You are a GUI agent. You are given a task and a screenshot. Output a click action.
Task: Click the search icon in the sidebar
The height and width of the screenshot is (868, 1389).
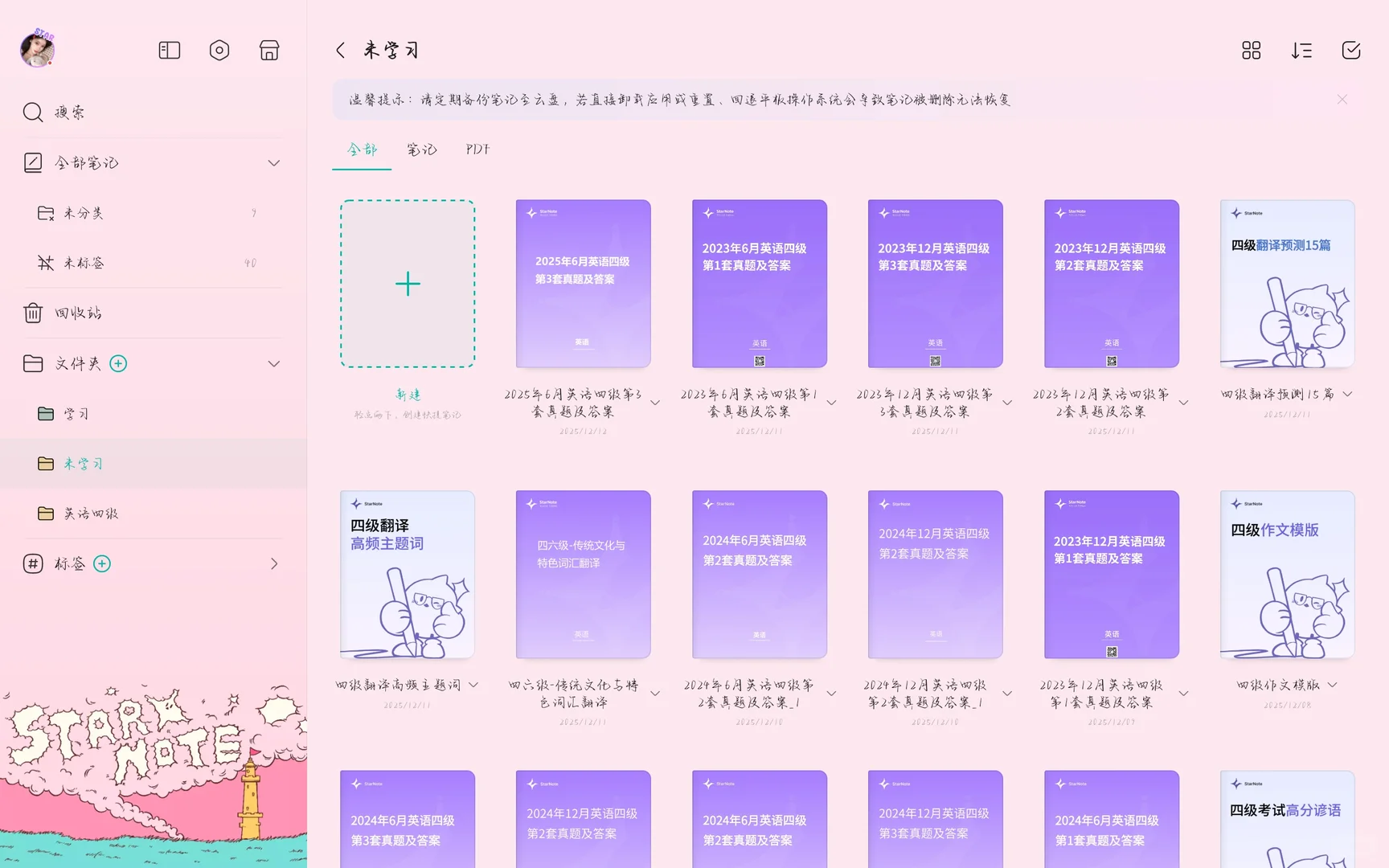(x=32, y=112)
